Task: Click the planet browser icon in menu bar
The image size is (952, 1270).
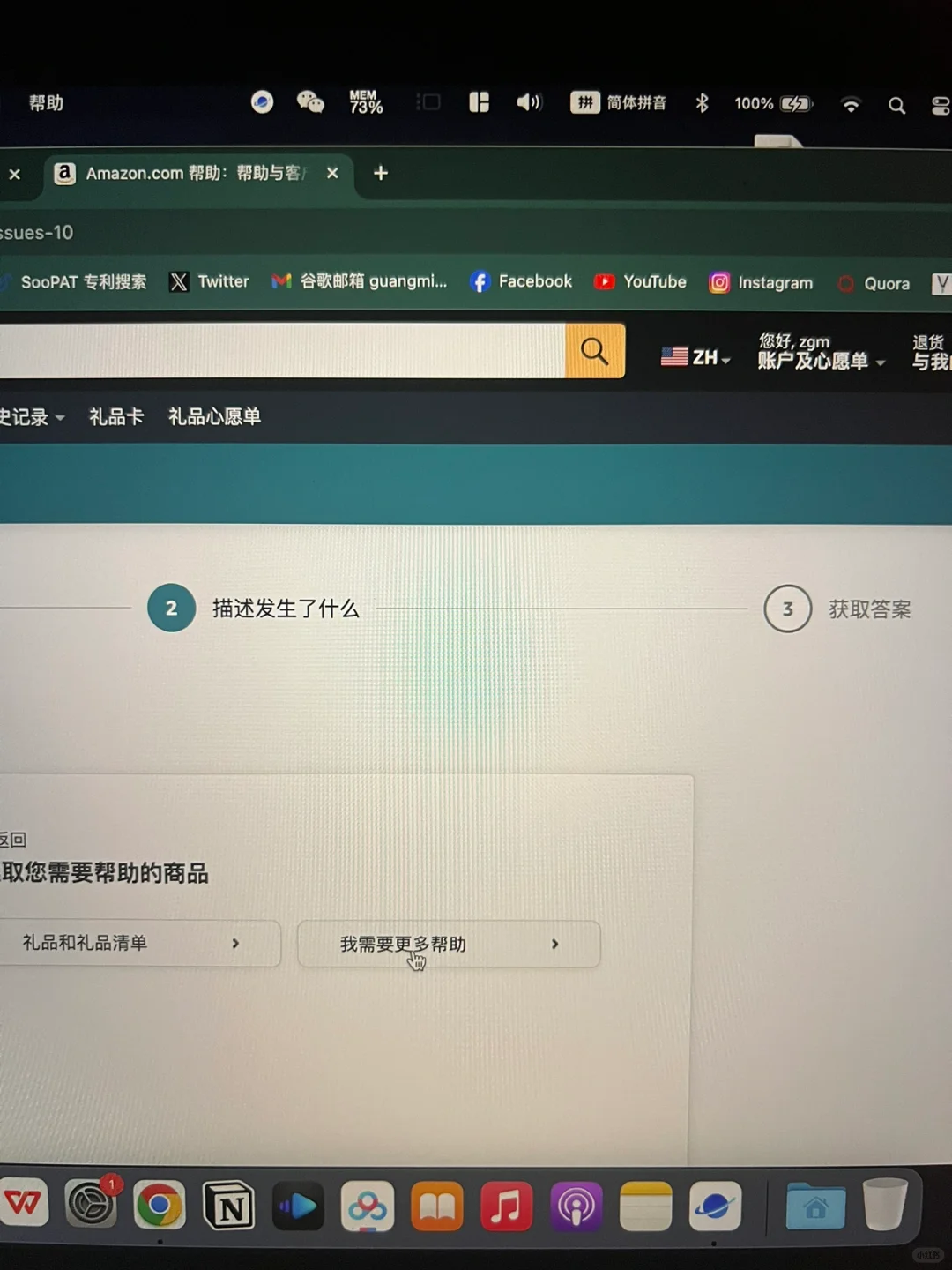Action: coord(262,102)
